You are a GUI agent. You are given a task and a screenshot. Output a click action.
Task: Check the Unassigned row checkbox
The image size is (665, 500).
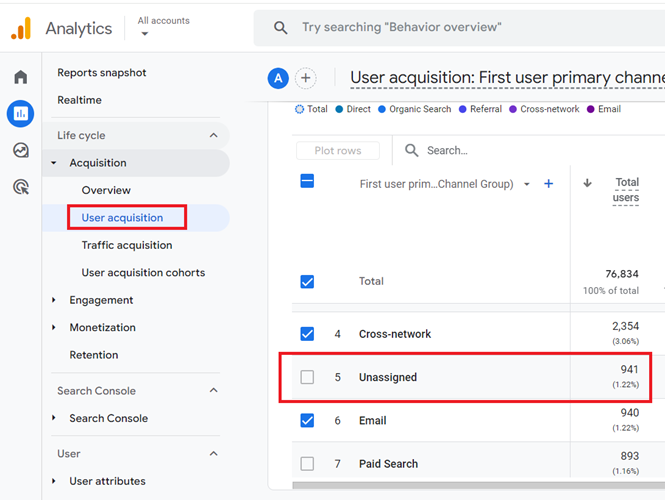(307, 377)
